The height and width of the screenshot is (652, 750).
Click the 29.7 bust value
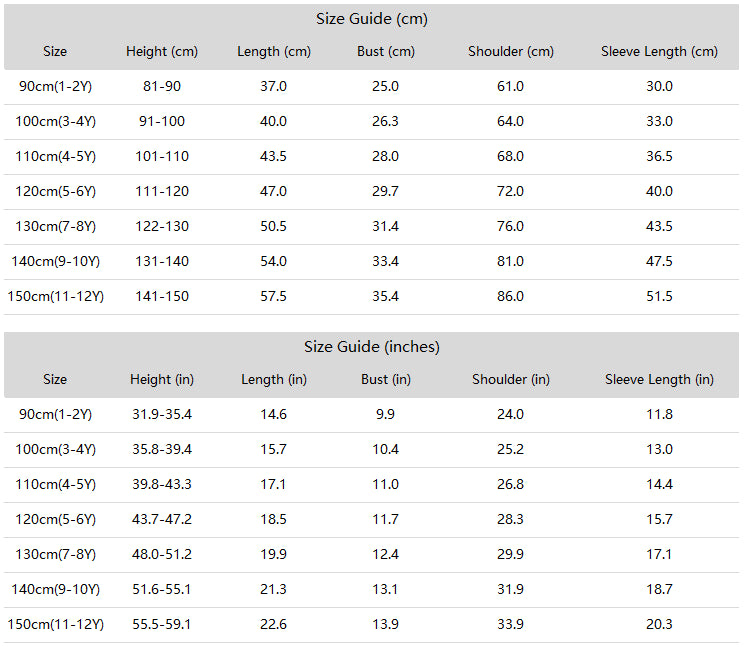click(386, 192)
